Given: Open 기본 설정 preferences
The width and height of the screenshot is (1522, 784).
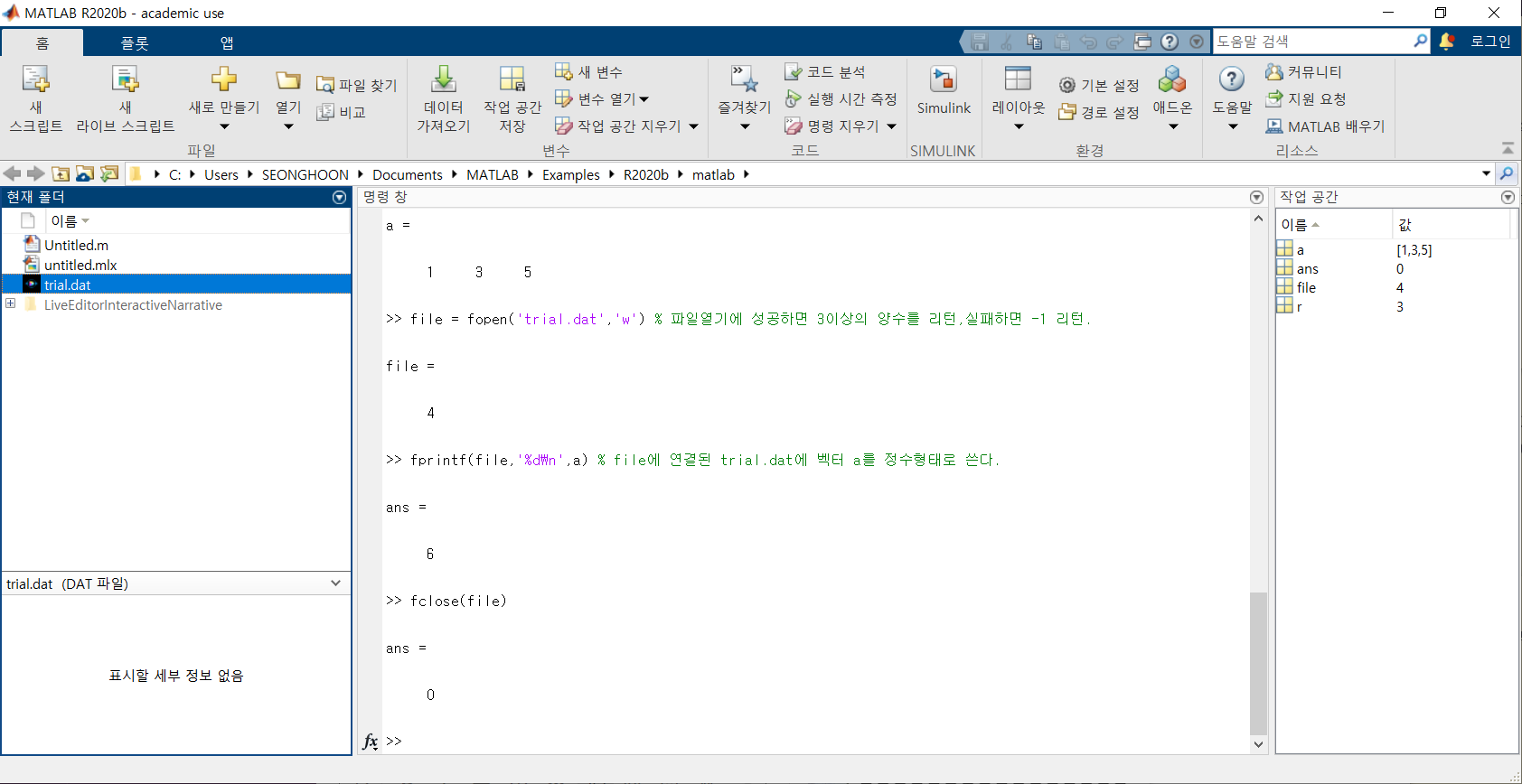Looking at the screenshot, I should coord(1099,85).
